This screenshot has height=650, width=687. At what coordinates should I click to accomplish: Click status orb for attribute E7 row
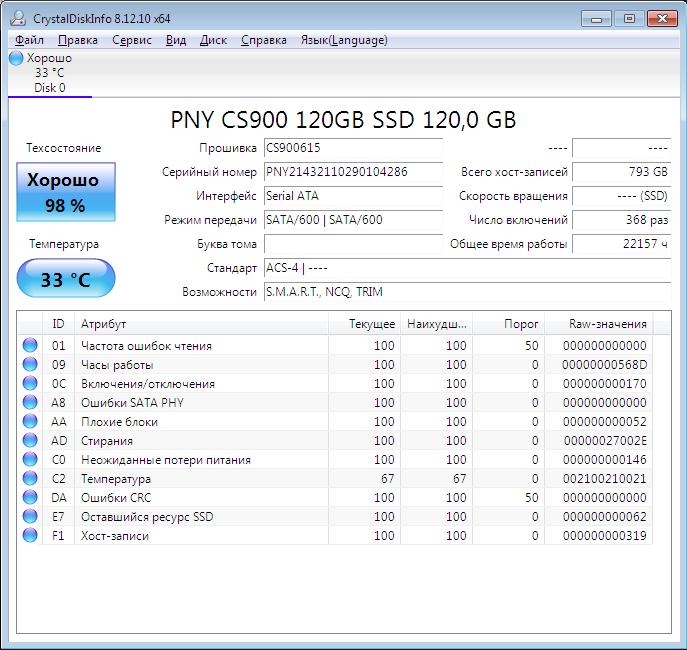pyautogui.click(x=30, y=516)
